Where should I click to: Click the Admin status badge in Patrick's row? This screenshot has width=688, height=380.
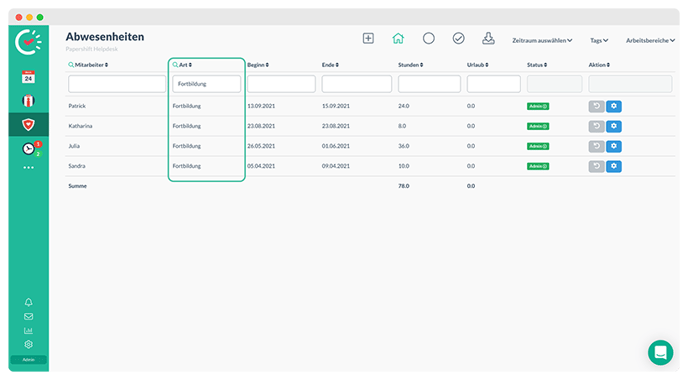point(538,106)
